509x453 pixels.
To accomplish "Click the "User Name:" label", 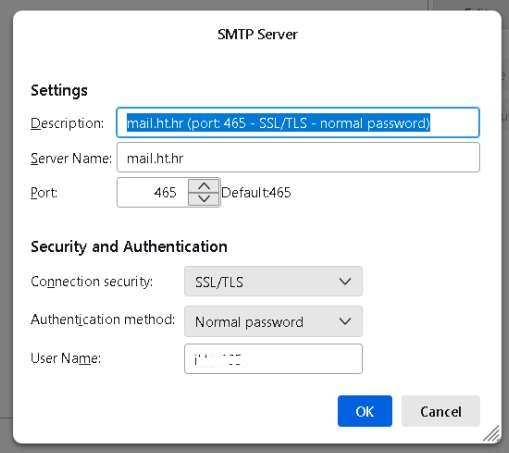I will click(66, 358).
